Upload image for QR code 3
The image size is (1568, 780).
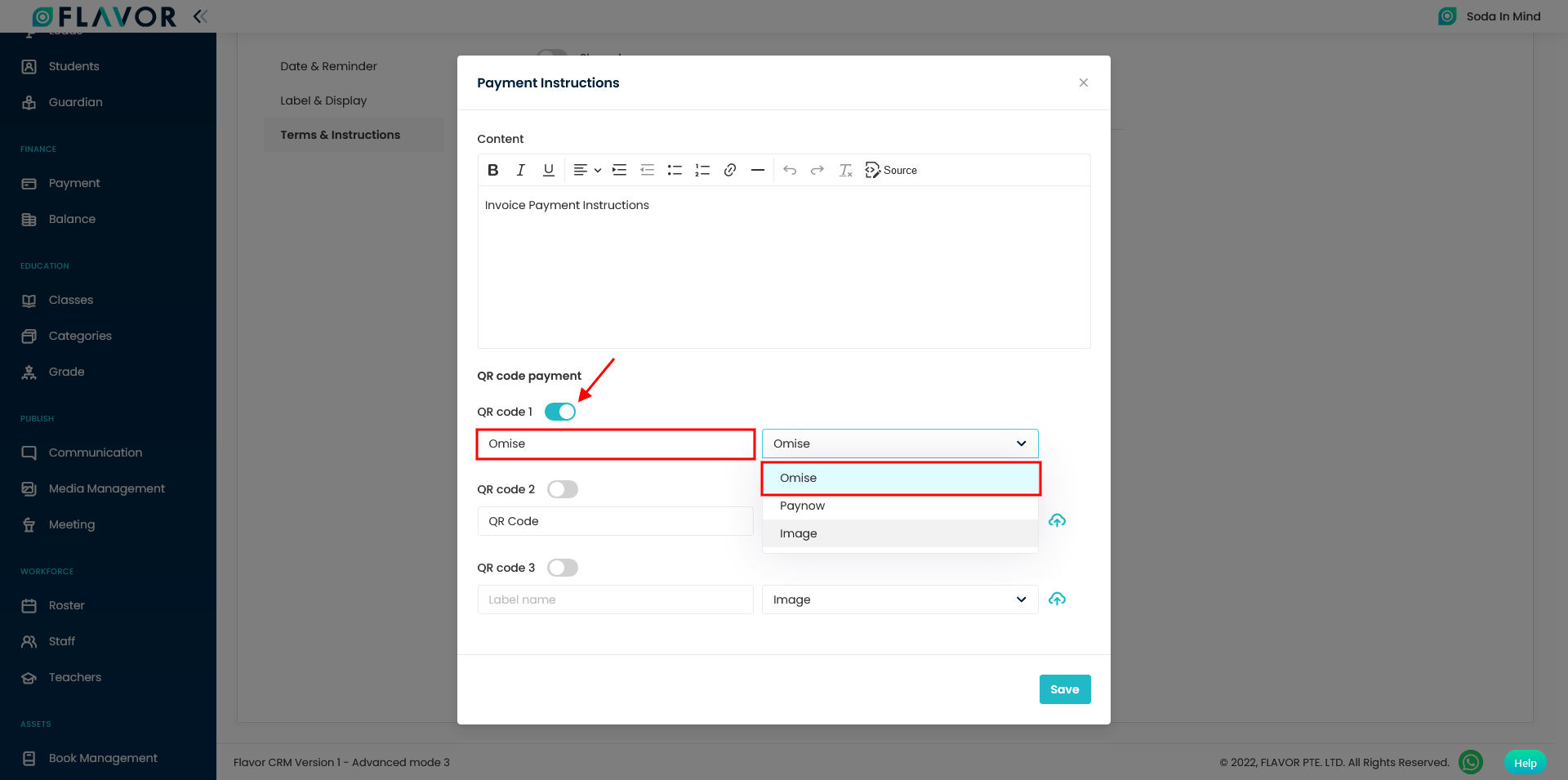(1057, 599)
